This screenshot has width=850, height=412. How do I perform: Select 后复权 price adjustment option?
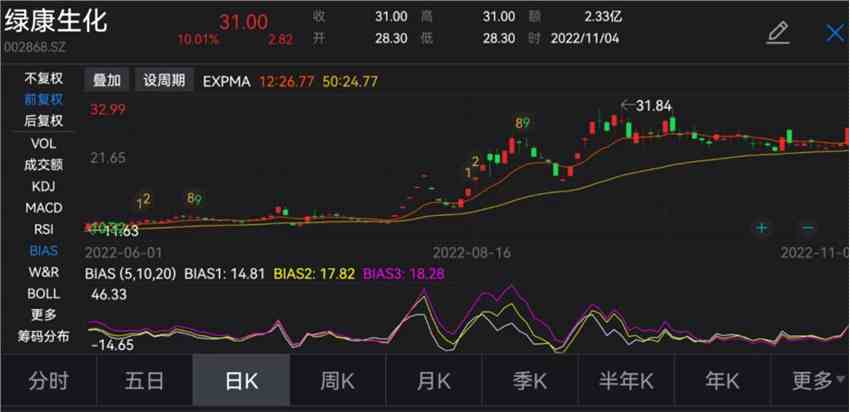coord(43,120)
